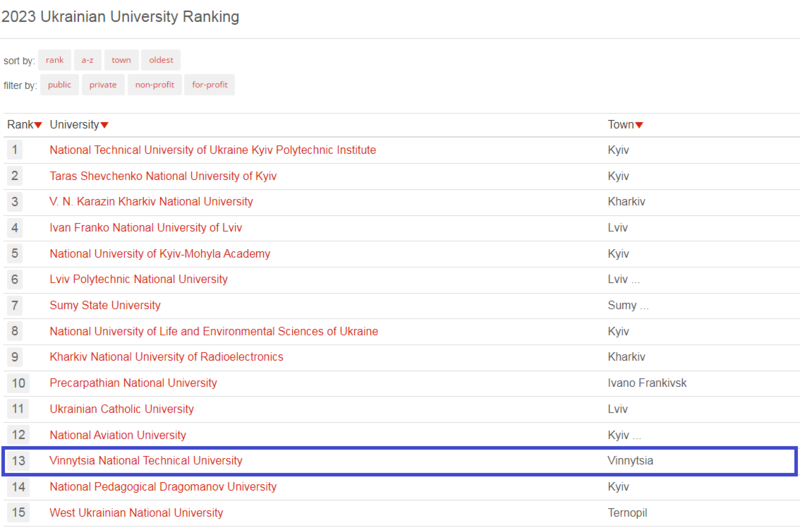Open Vinnytsia National Technical University link

click(x=146, y=461)
